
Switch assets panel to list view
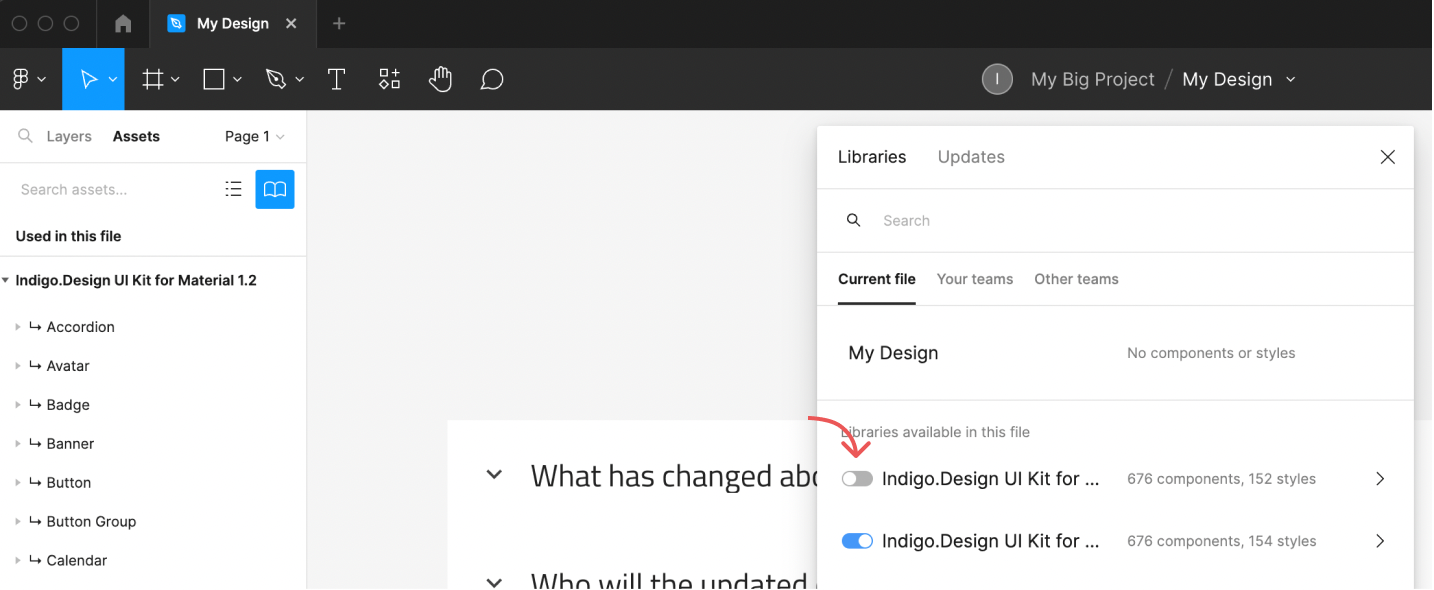(233, 188)
